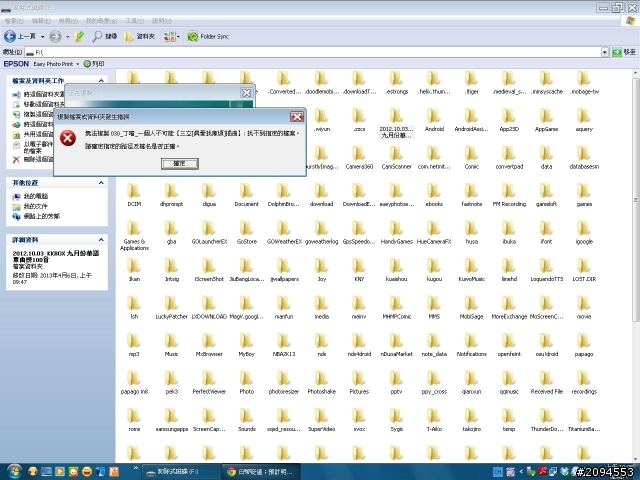
Task: Collapse the Other Places panel
Action: (101, 183)
